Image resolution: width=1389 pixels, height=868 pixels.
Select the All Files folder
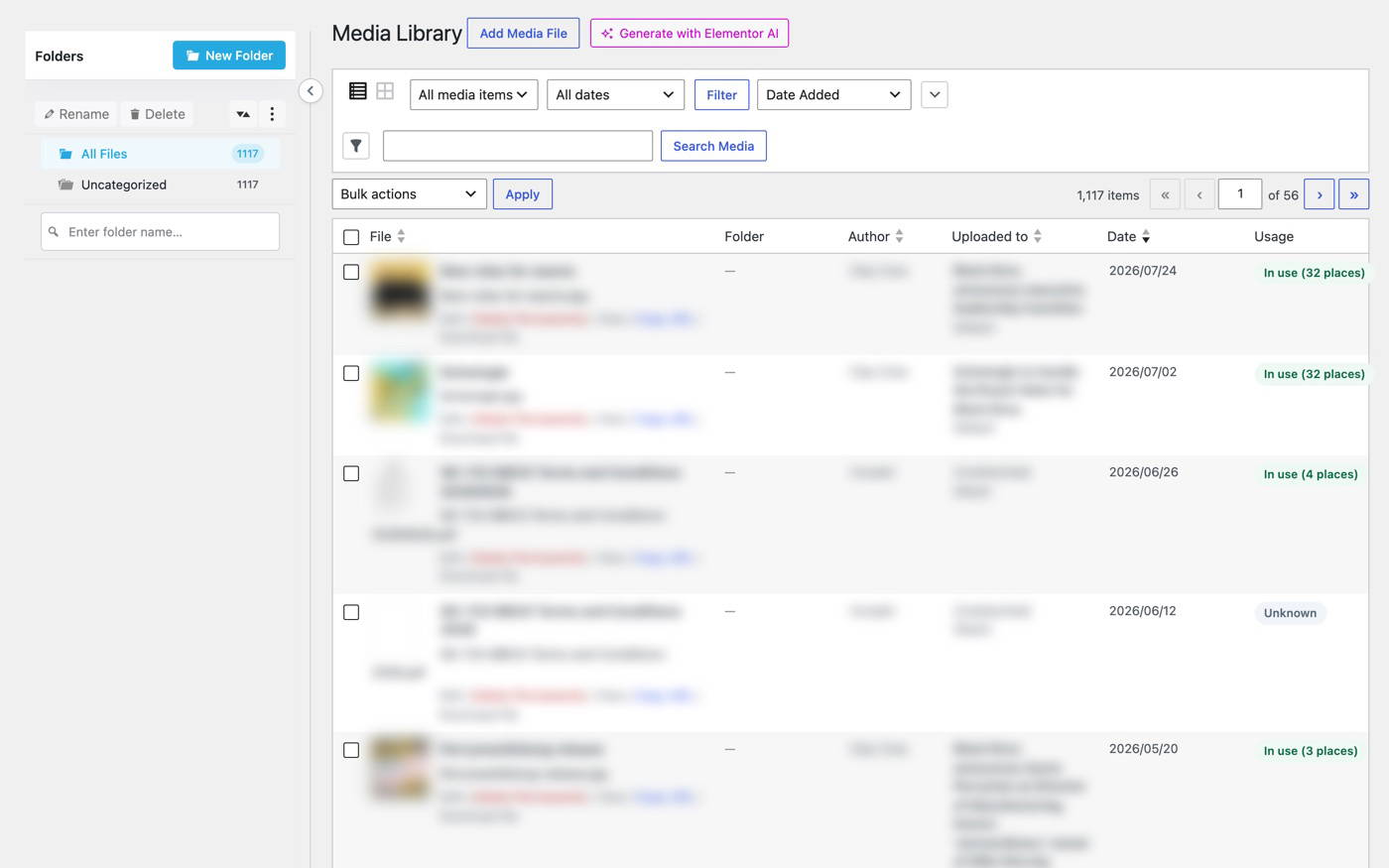(160, 154)
